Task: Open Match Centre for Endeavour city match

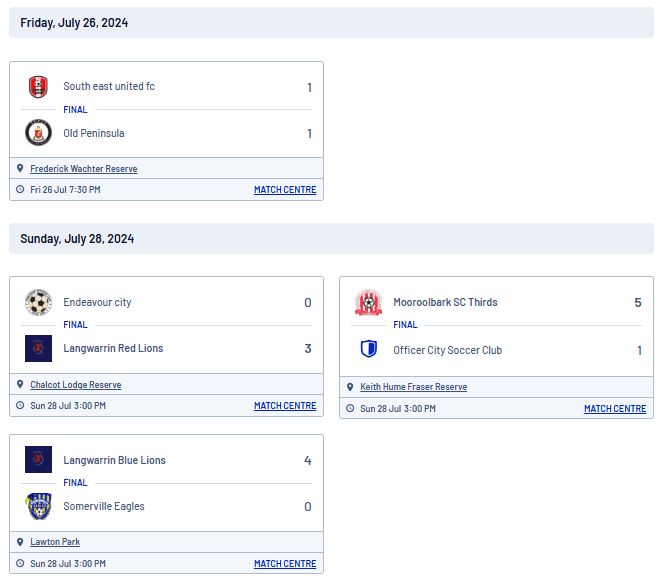Action: click(285, 405)
